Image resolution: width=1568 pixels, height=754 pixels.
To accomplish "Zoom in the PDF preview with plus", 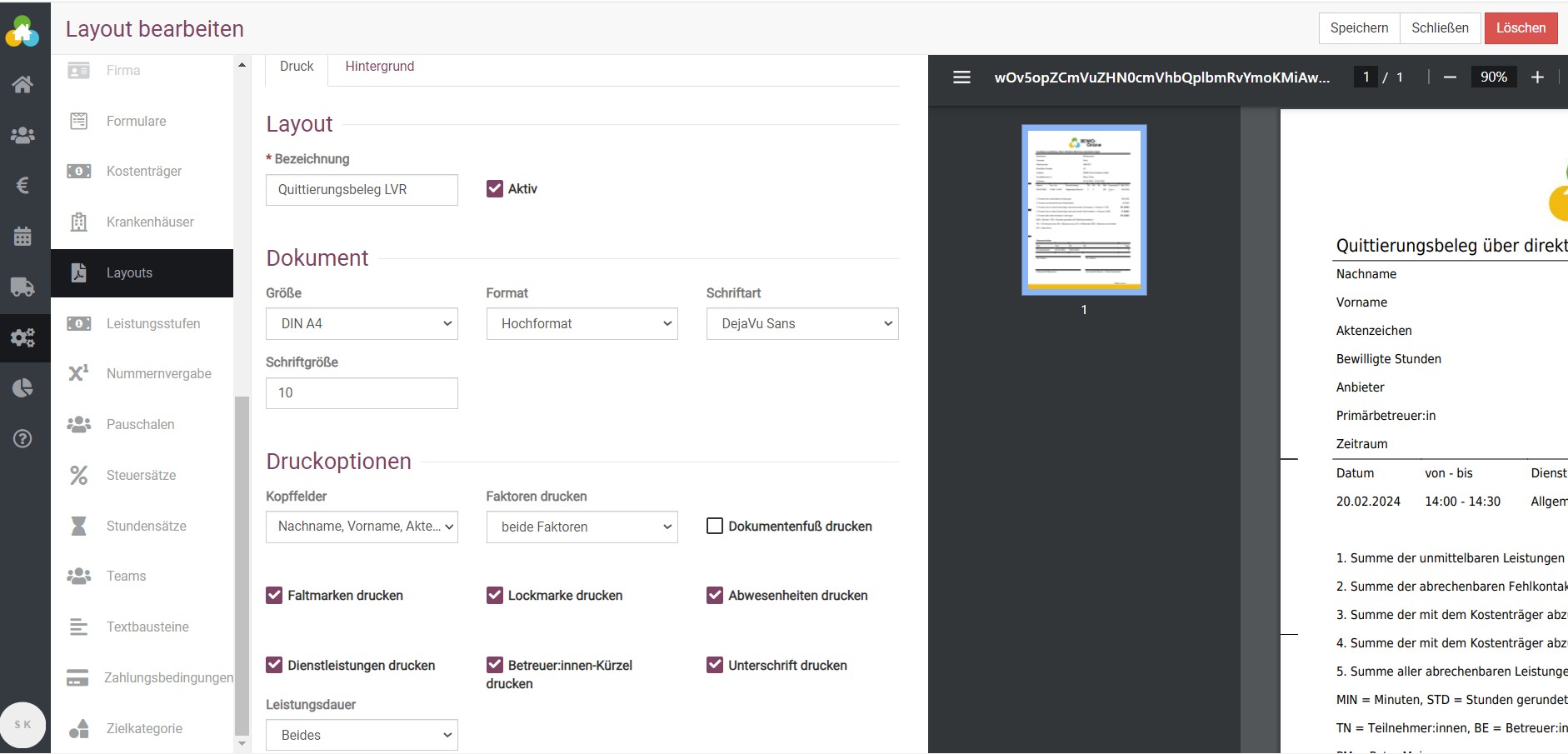I will pos(1537,77).
